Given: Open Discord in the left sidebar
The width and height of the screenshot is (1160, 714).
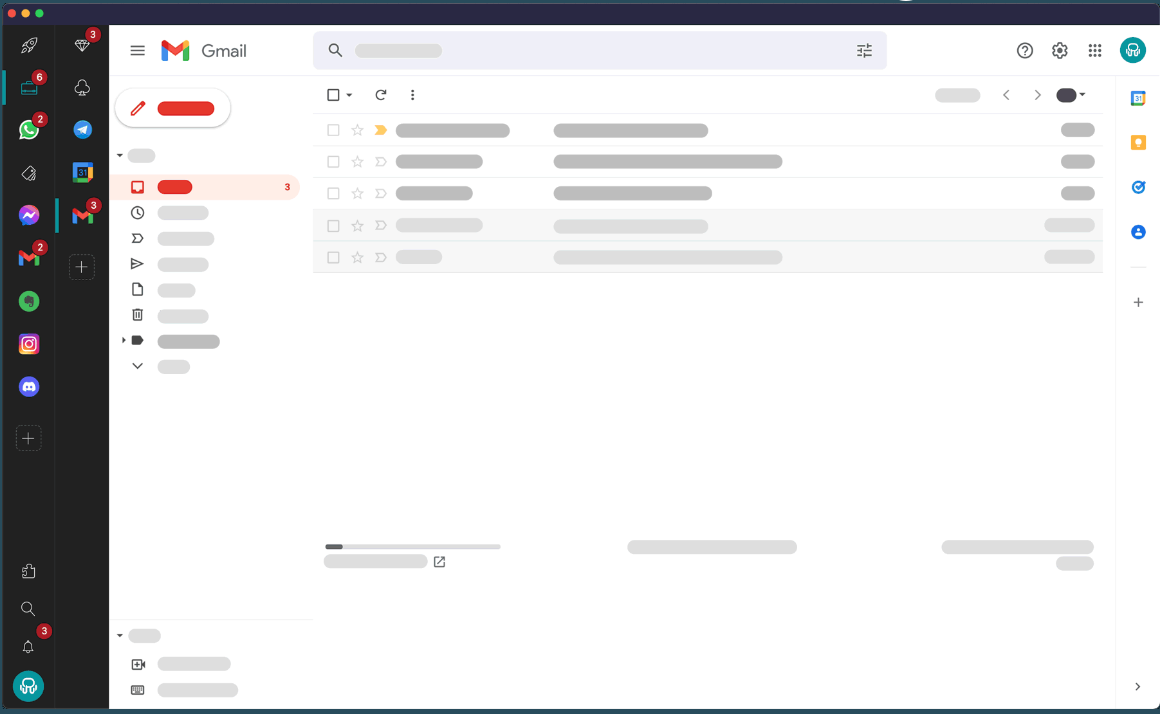Looking at the screenshot, I should 29,387.
